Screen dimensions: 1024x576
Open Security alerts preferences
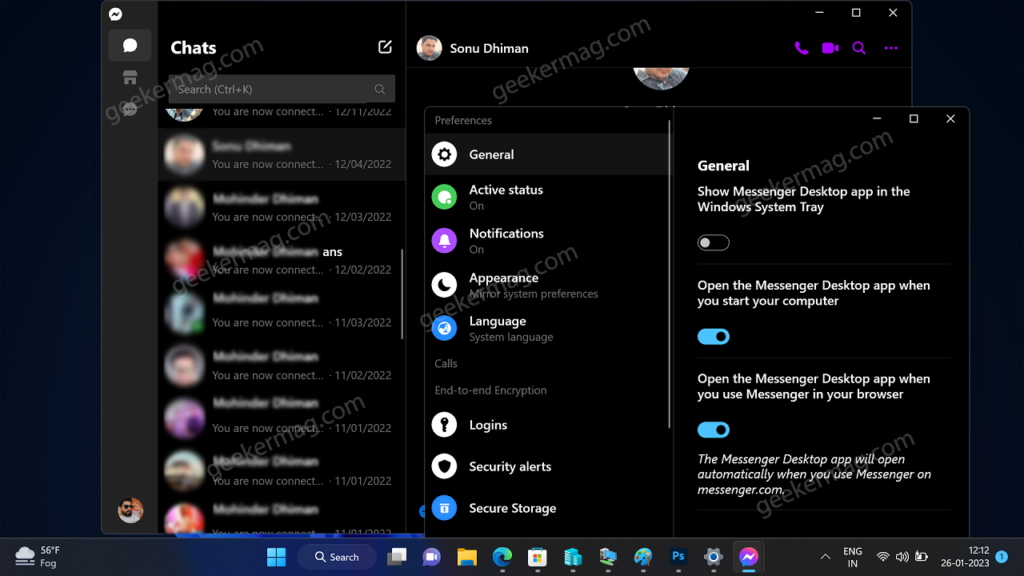pos(547,467)
